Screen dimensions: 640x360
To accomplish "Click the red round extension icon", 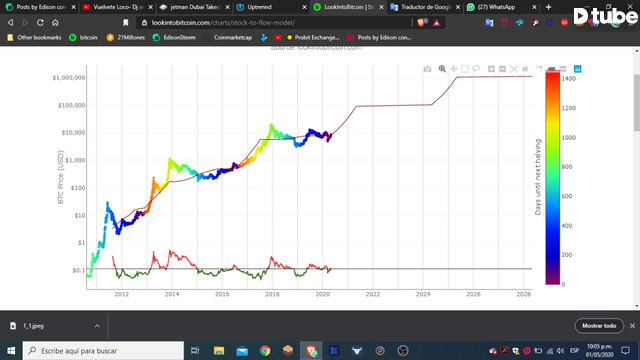I will point(564,22).
